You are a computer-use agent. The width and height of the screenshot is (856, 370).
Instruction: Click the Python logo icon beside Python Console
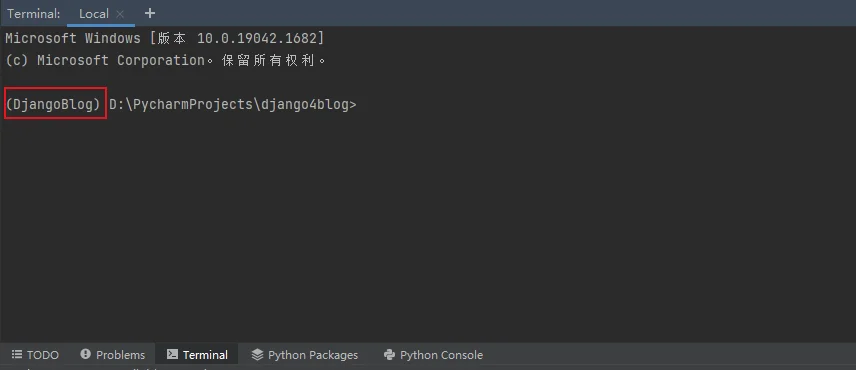click(x=389, y=355)
